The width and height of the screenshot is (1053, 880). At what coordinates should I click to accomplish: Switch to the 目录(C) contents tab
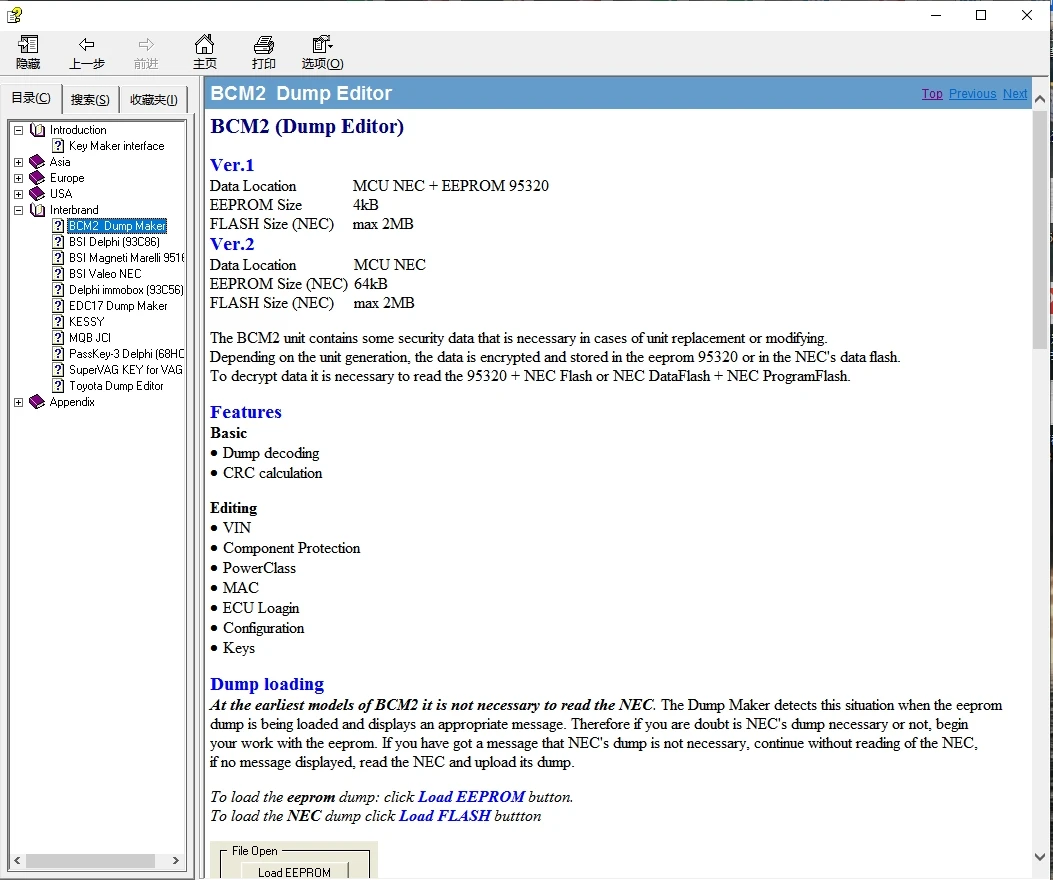pos(31,98)
